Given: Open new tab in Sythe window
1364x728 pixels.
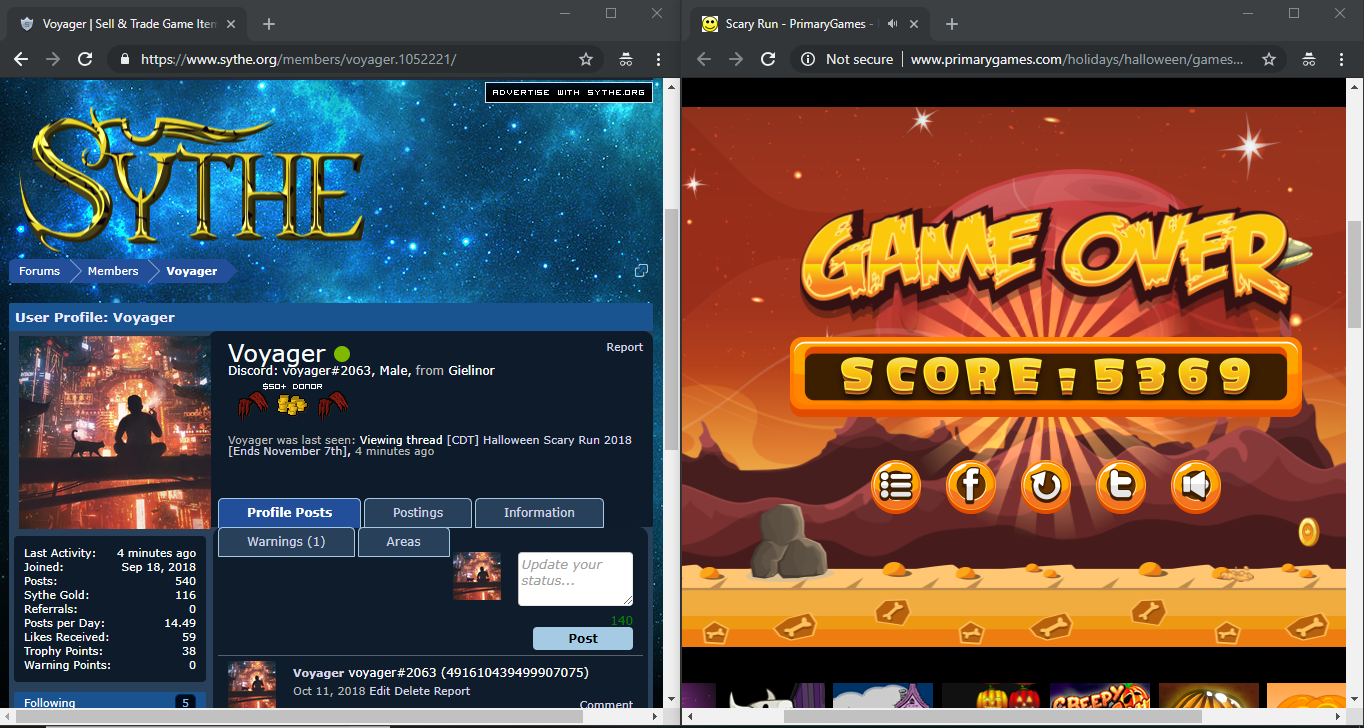Looking at the screenshot, I should pyautogui.click(x=268, y=23).
